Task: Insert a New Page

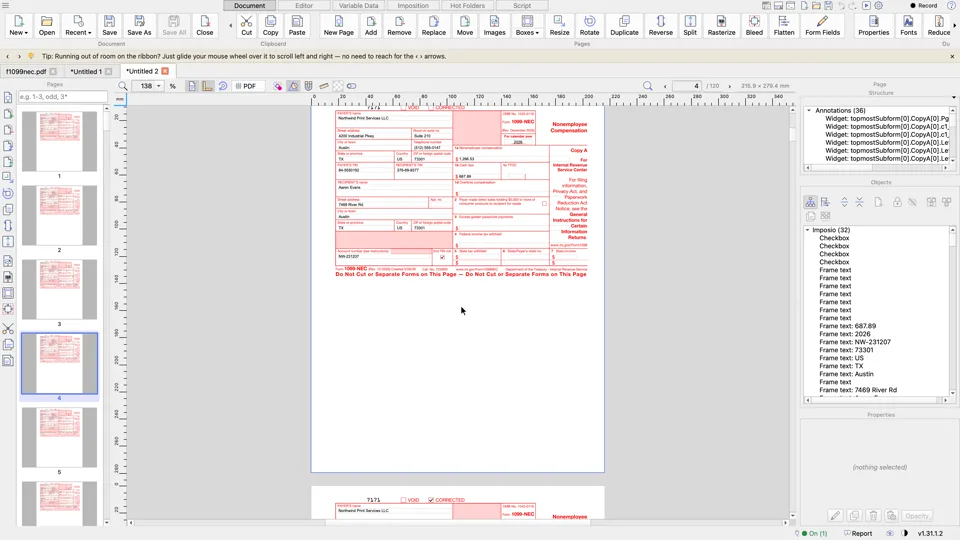Action: pos(339,26)
